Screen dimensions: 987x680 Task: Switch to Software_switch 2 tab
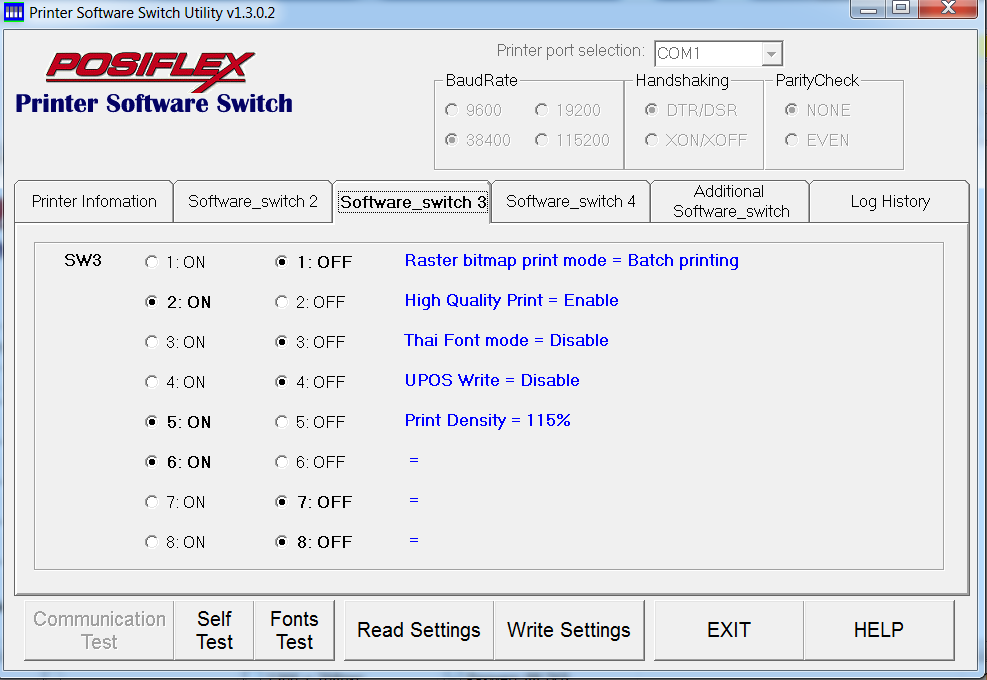(x=253, y=201)
